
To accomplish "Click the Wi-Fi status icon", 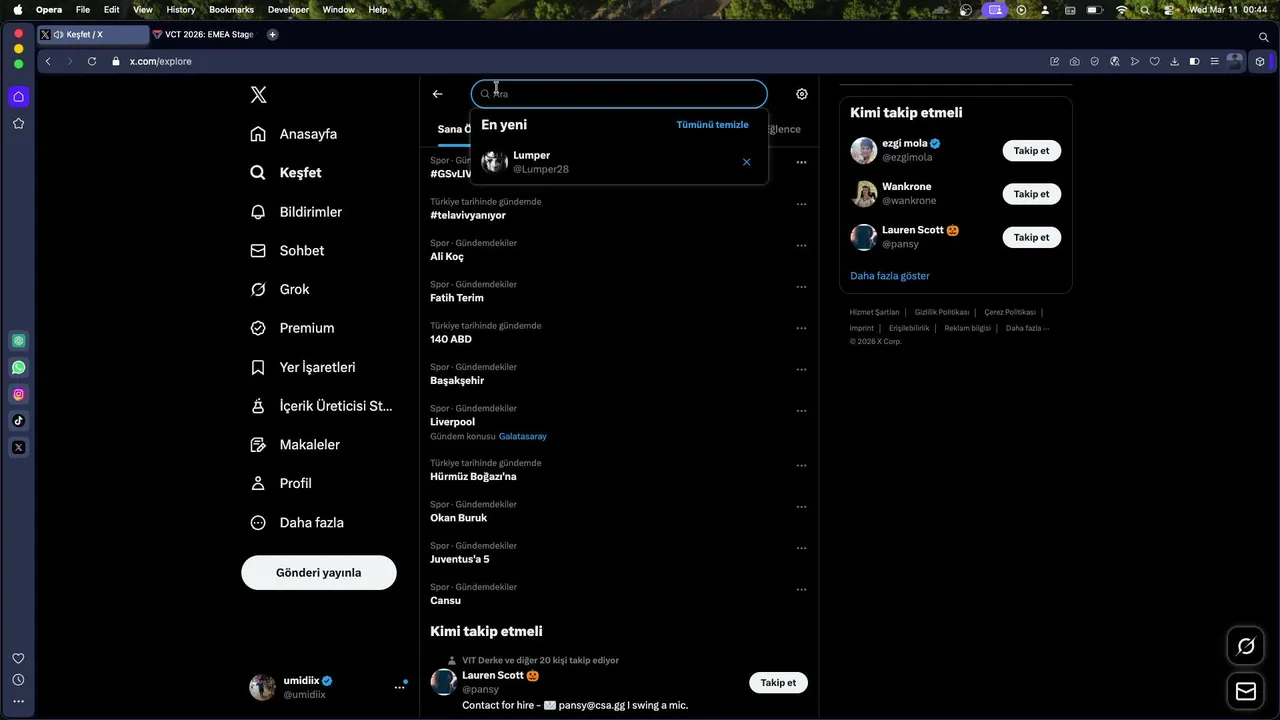I will point(1121,9).
